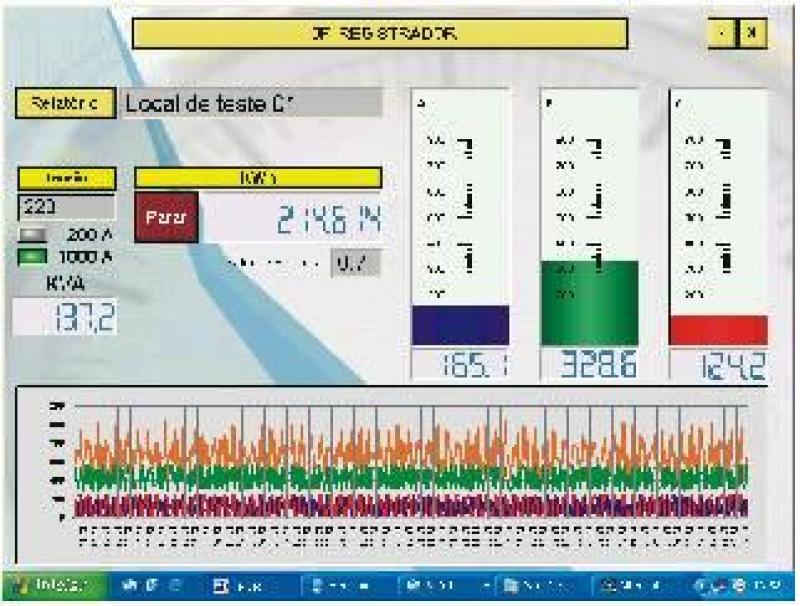Select the 200 A range indicator

point(32,236)
